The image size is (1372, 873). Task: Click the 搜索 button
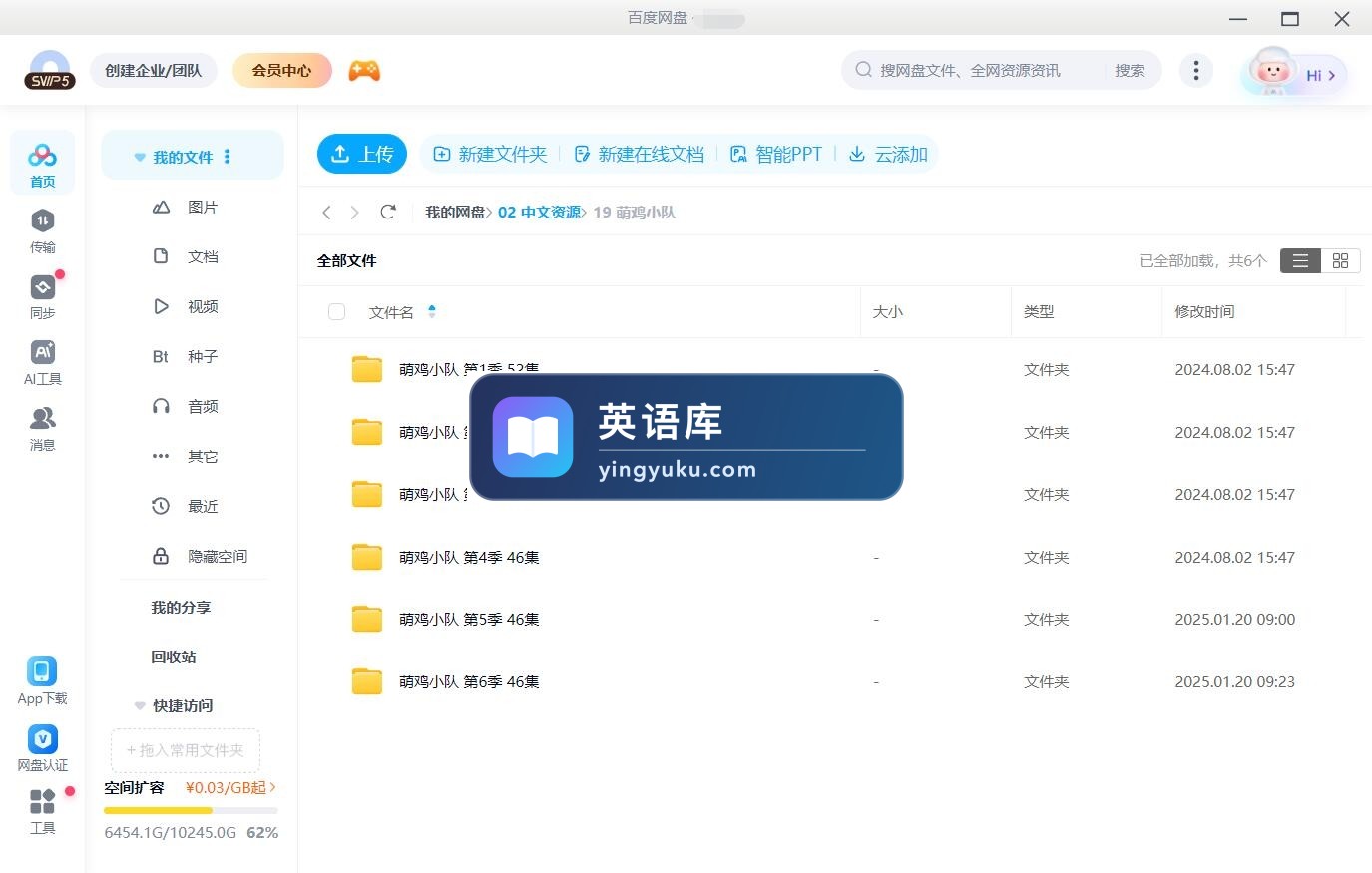1130,70
